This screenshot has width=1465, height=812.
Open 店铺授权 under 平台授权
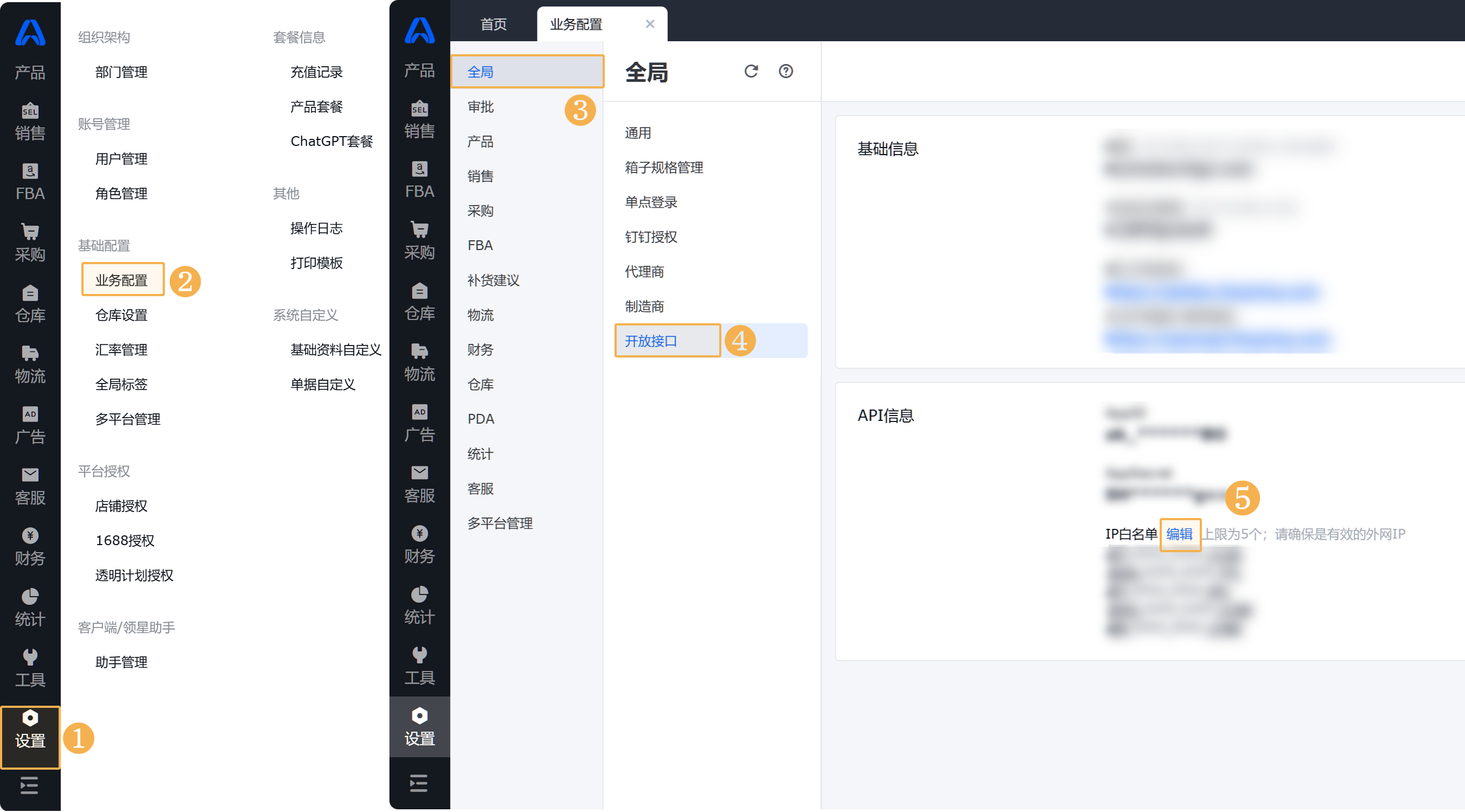[121, 506]
